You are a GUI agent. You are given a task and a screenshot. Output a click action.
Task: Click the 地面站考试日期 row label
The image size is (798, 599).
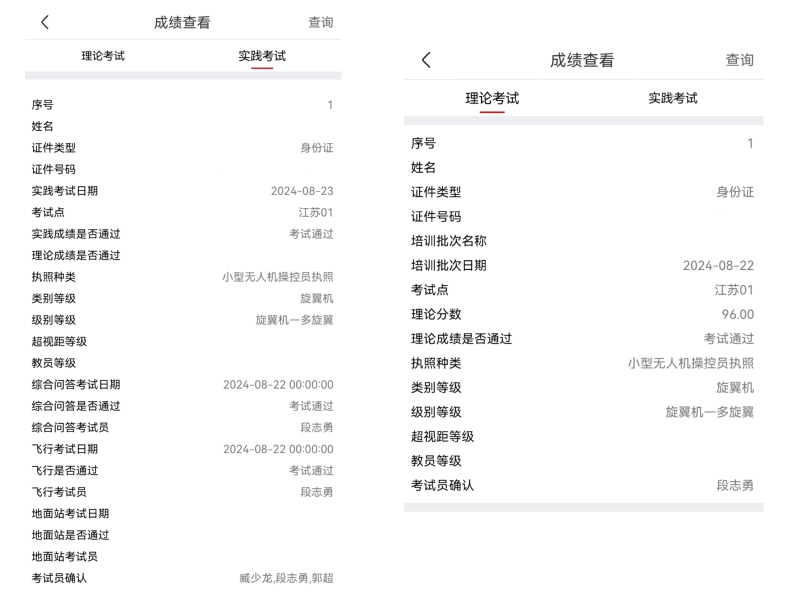(x=70, y=514)
